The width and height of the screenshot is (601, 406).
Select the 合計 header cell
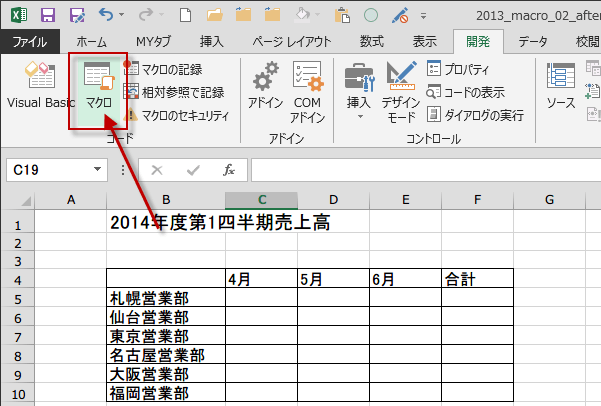point(478,279)
